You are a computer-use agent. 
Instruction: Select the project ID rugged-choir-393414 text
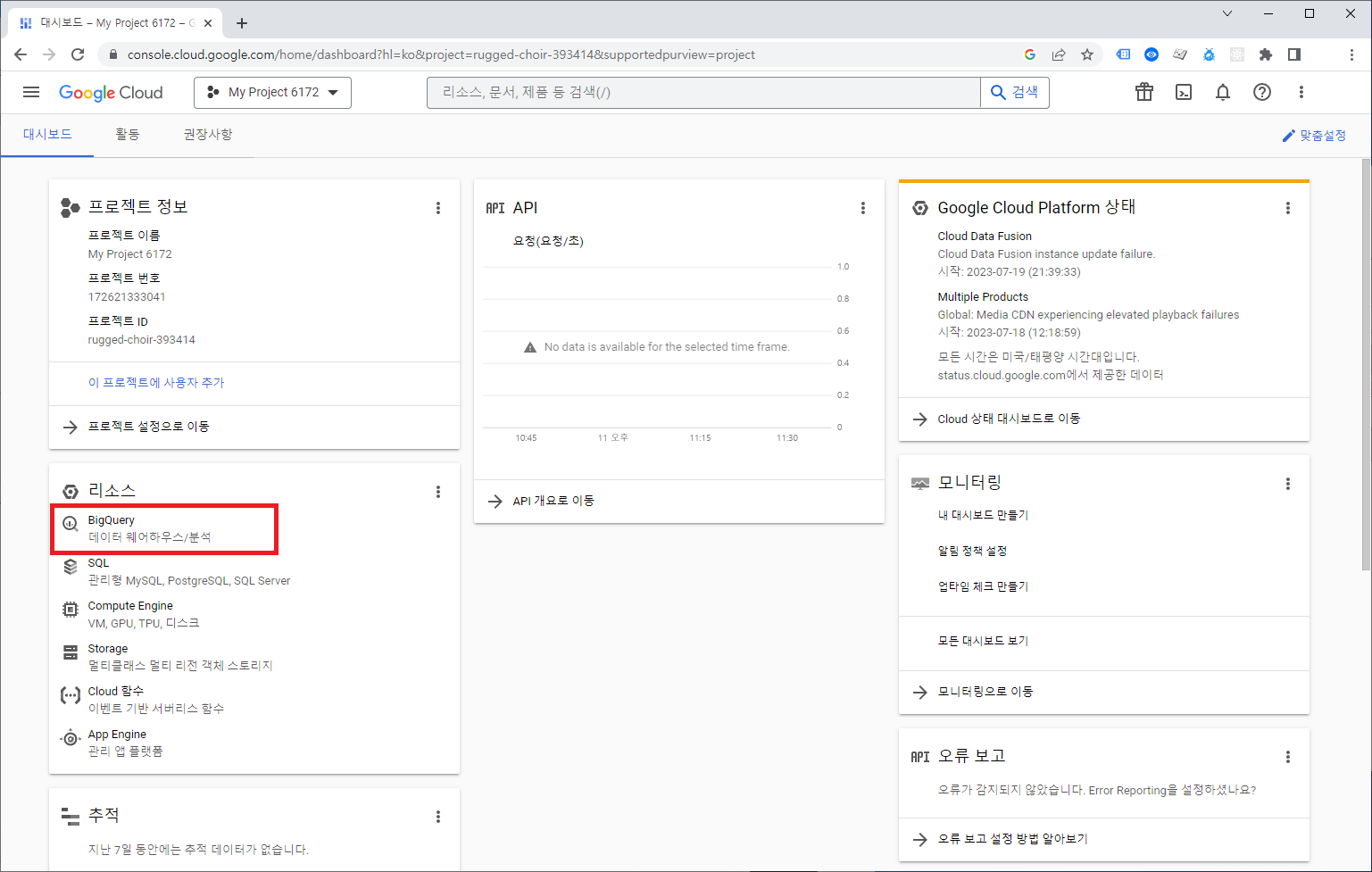pos(141,340)
